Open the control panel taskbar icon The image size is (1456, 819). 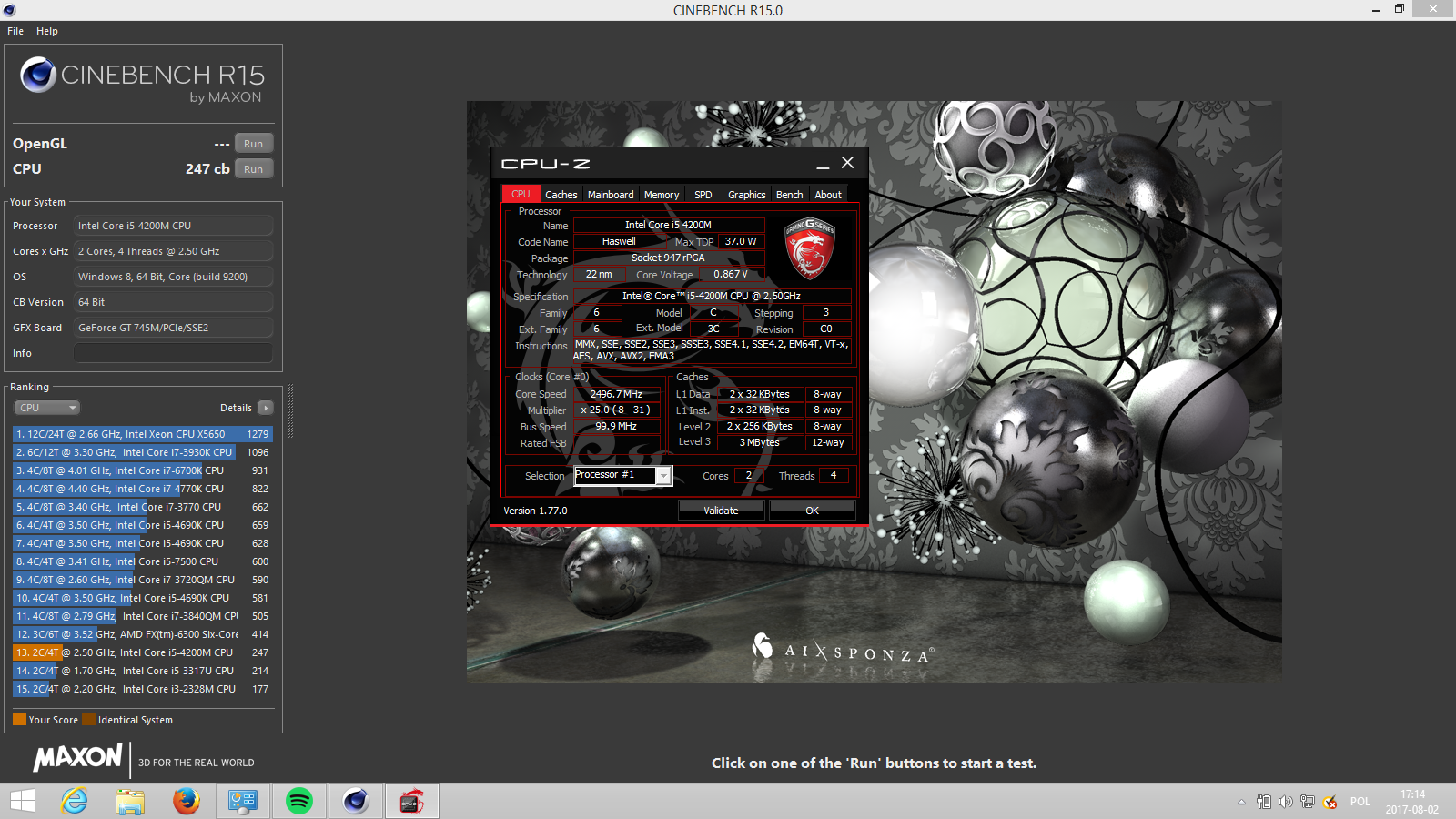tap(242, 801)
